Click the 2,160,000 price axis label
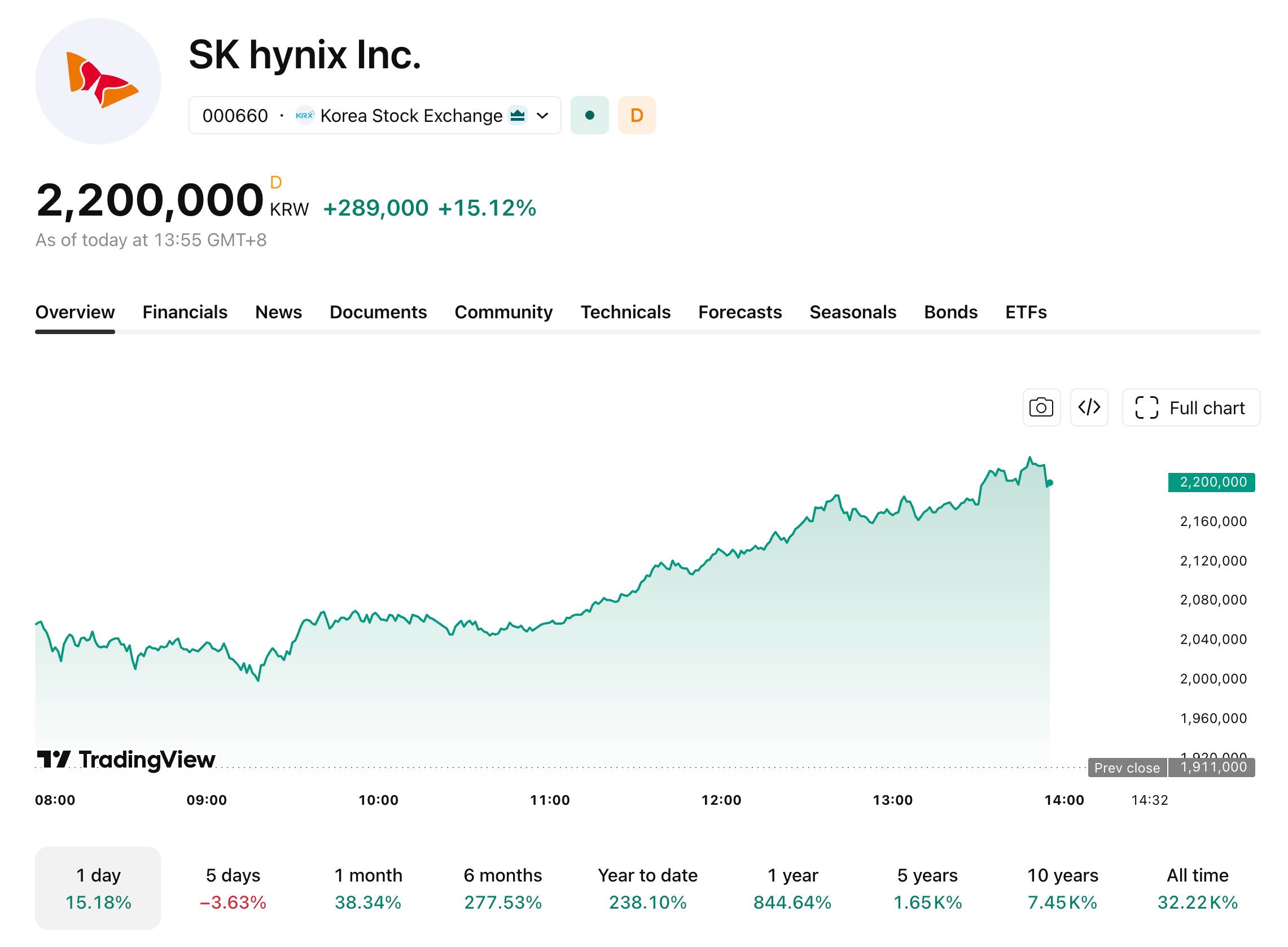The image size is (1288, 947). pos(1213,521)
